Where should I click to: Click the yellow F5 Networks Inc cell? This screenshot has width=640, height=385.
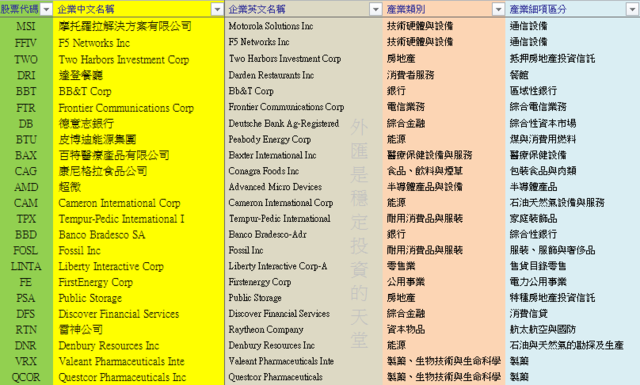pos(139,43)
